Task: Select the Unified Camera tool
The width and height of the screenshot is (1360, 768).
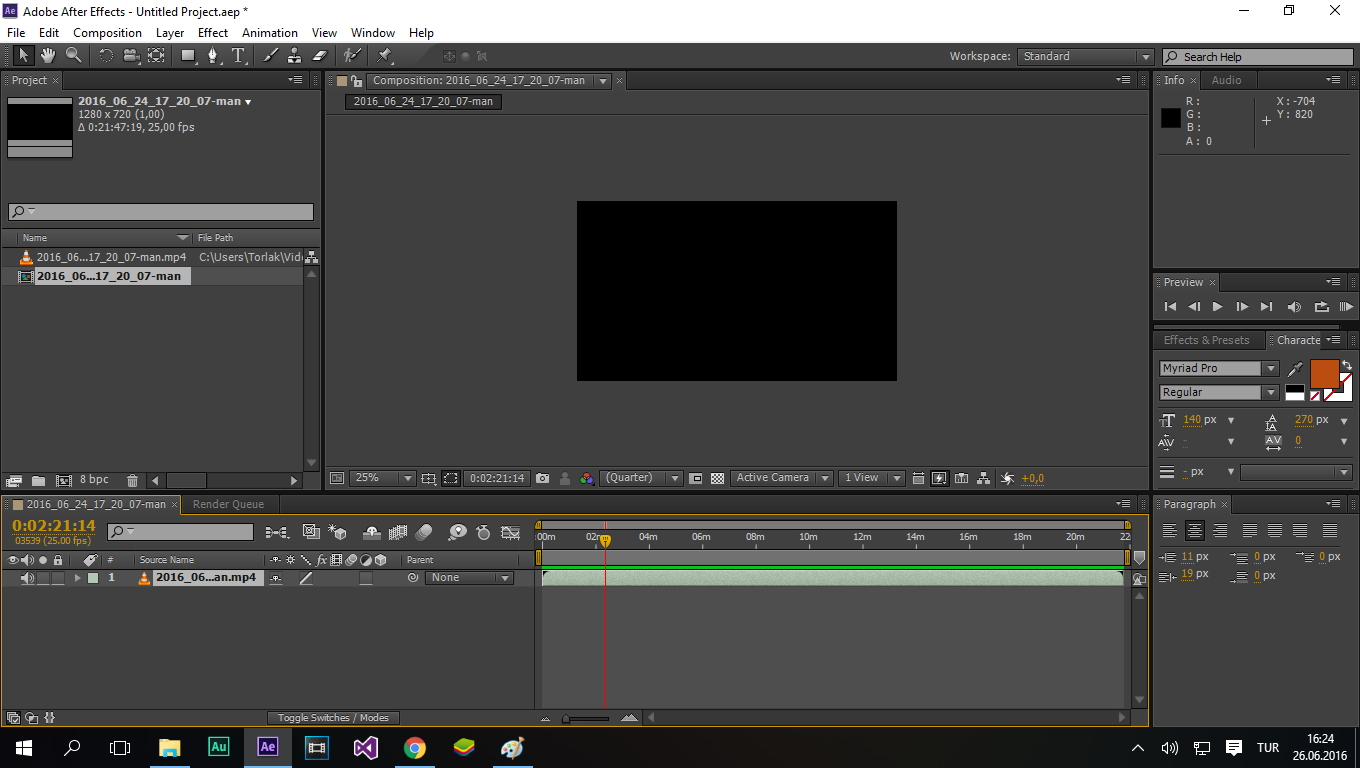Action: coord(131,56)
